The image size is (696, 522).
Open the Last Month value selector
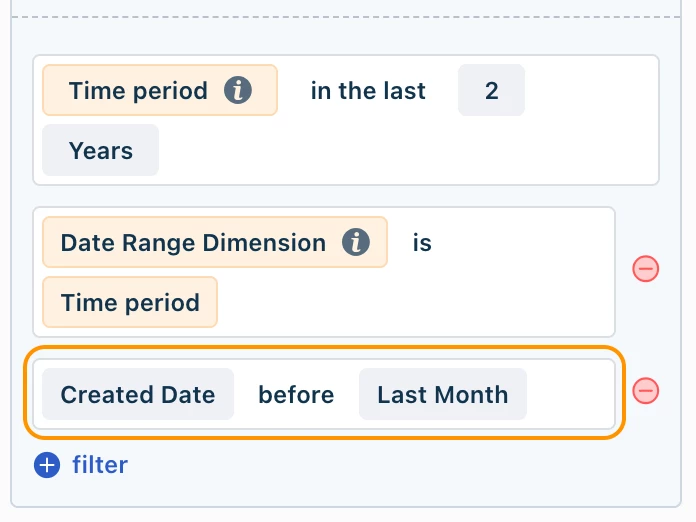coord(443,394)
